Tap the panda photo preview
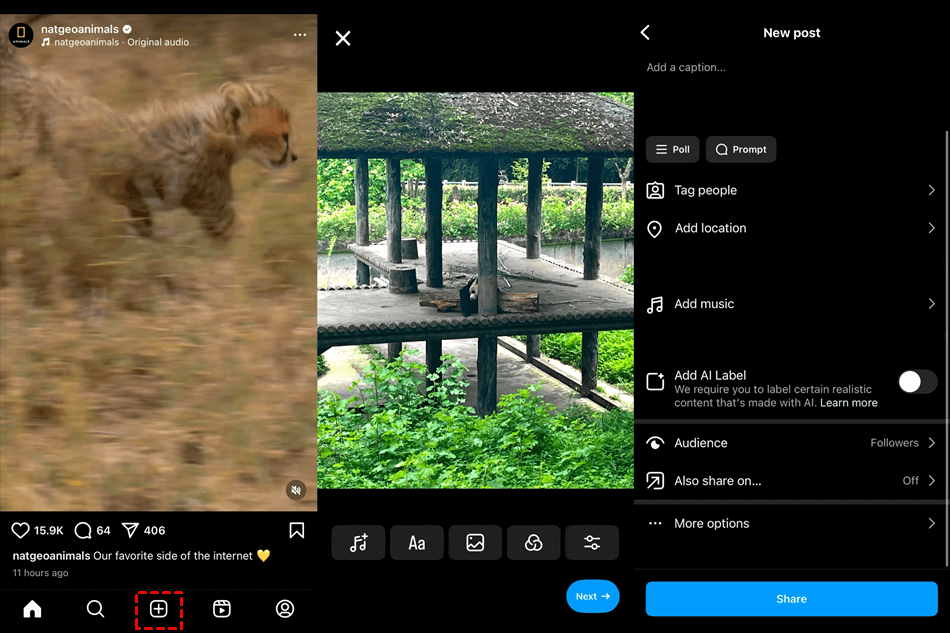Screen dimensions: 950x633 point(476,291)
